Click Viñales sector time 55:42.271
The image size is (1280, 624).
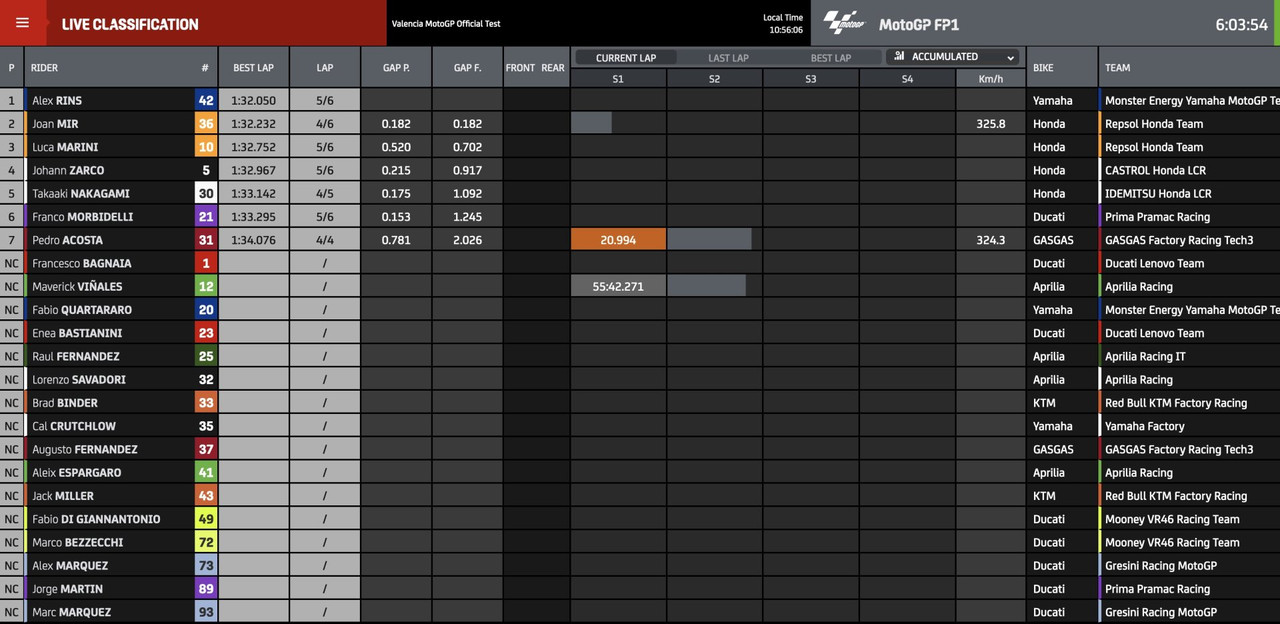pyautogui.click(x=618, y=286)
